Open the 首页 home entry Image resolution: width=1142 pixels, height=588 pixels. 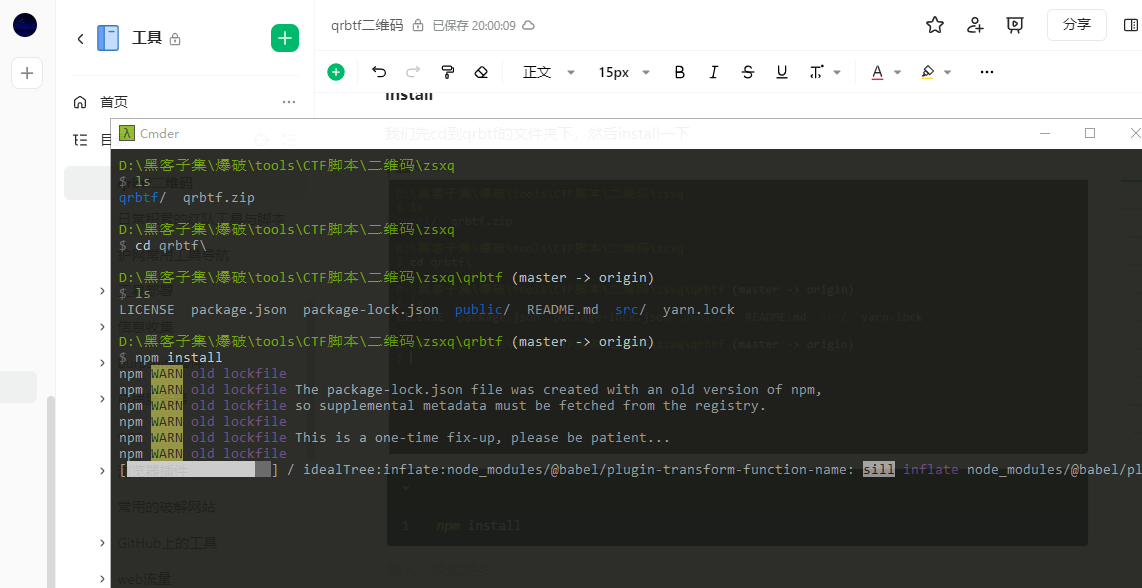(x=114, y=102)
